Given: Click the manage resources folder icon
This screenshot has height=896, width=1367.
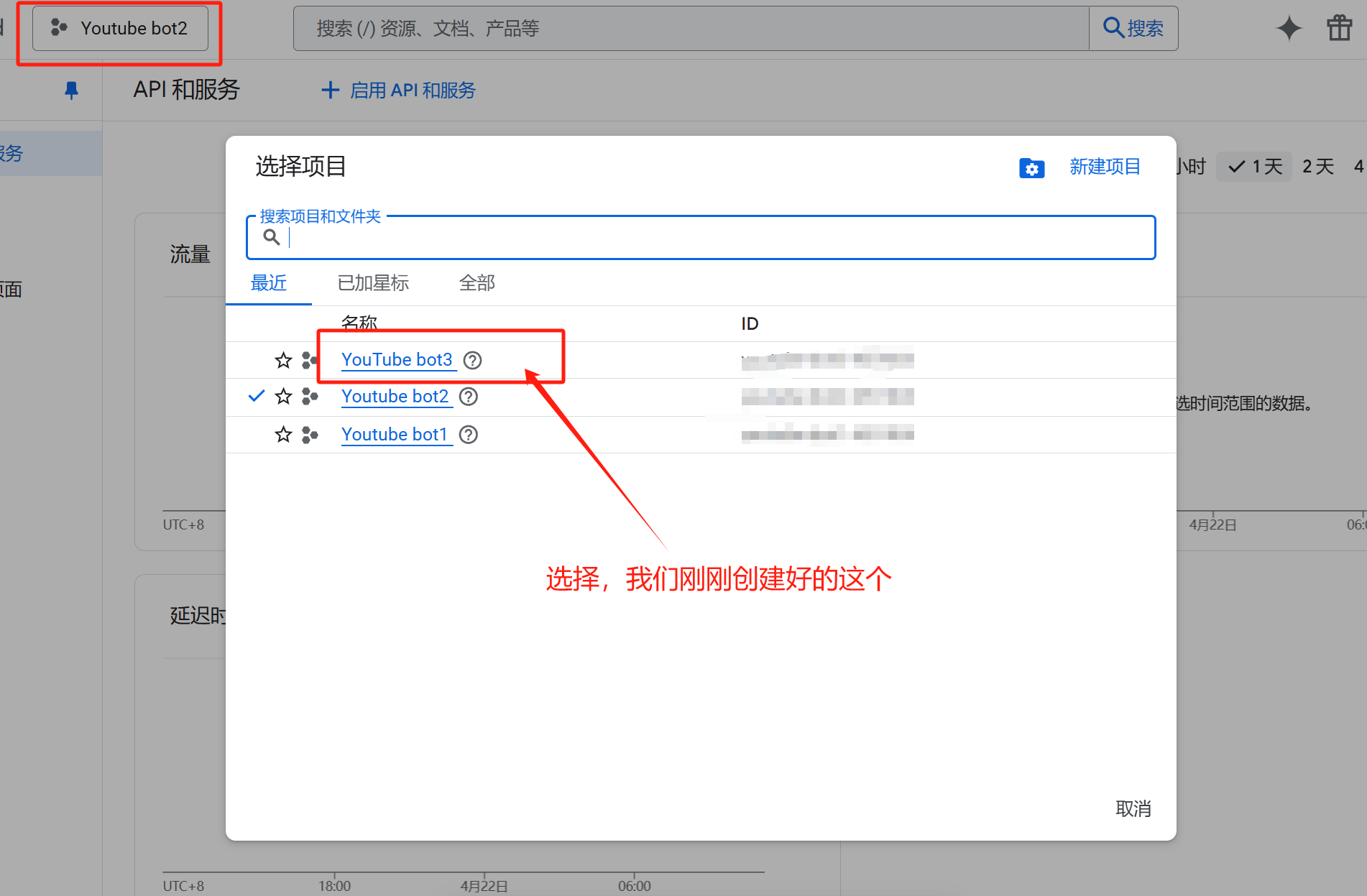Looking at the screenshot, I should (x=1031, y=168).
